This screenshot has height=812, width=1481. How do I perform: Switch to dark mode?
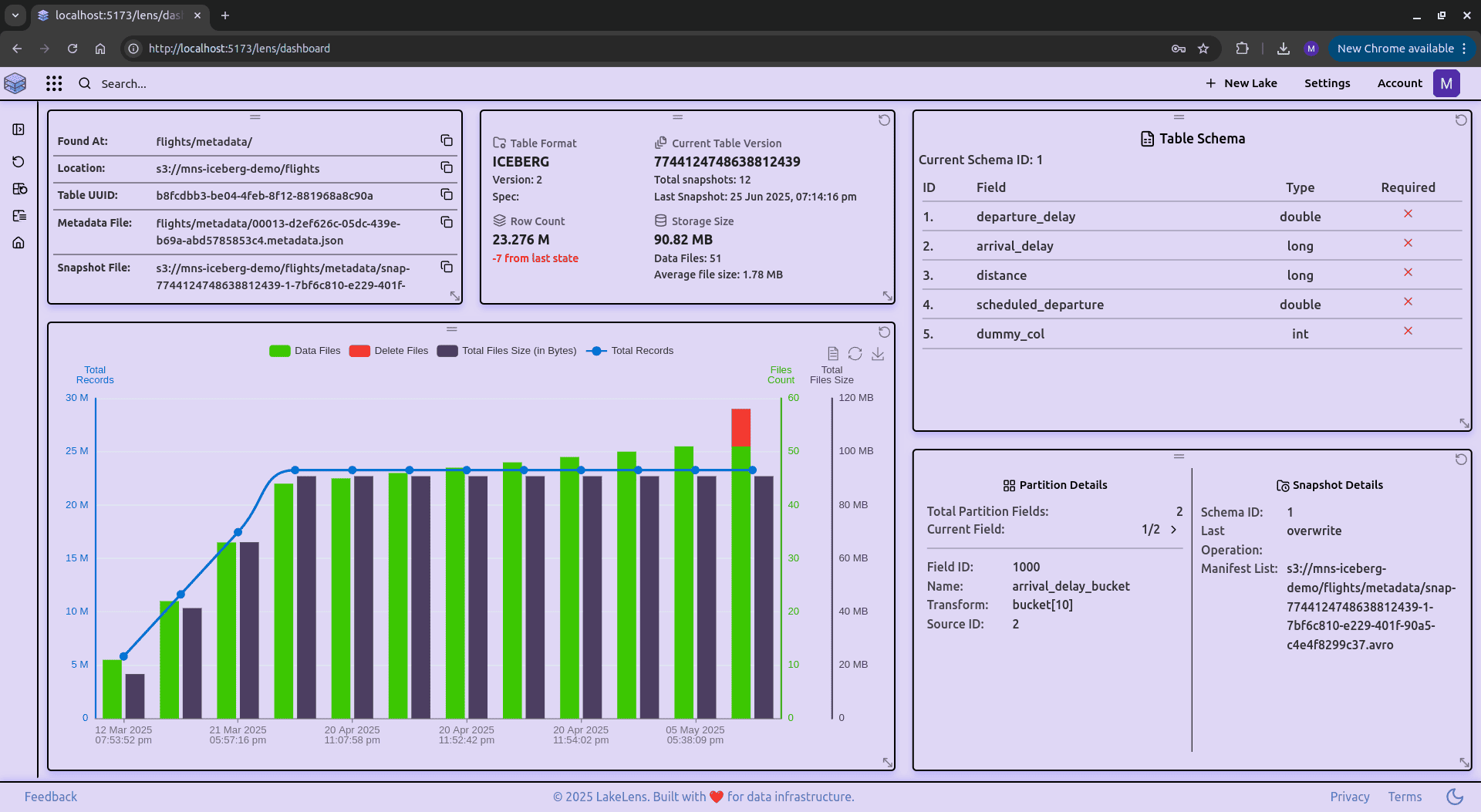1455,797
